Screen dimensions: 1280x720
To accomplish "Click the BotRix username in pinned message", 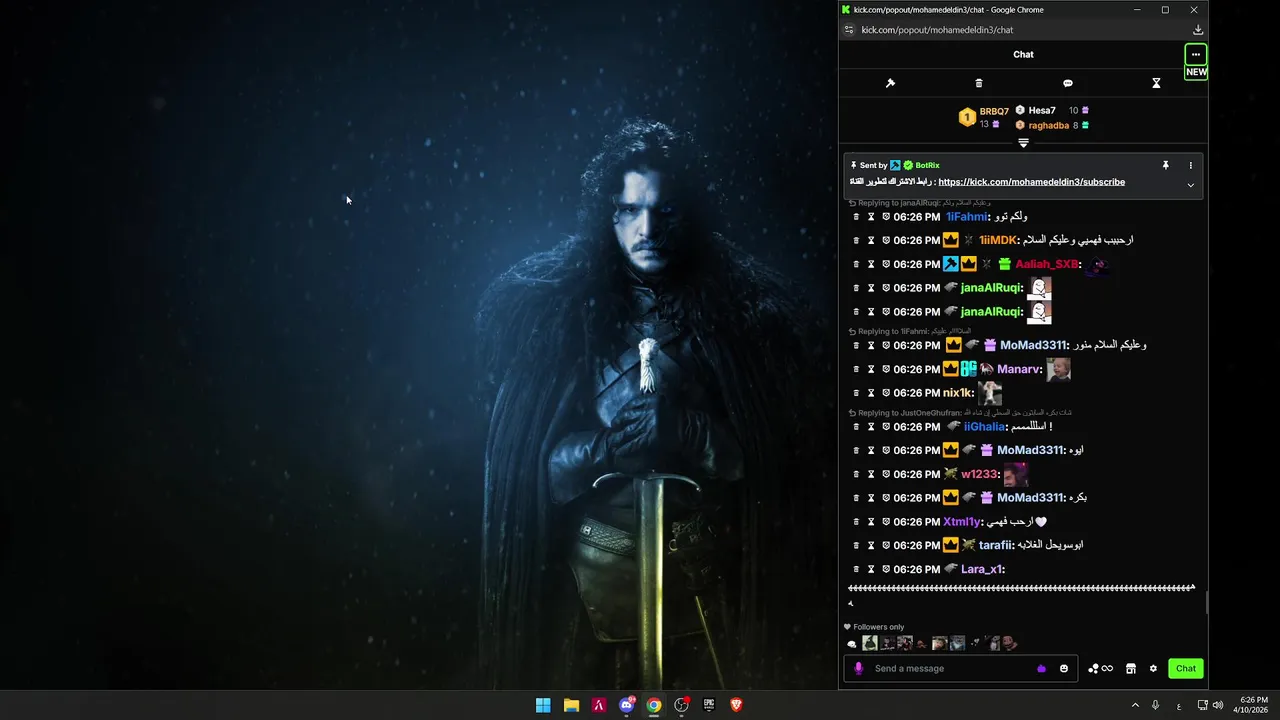I will click(927, 165).
